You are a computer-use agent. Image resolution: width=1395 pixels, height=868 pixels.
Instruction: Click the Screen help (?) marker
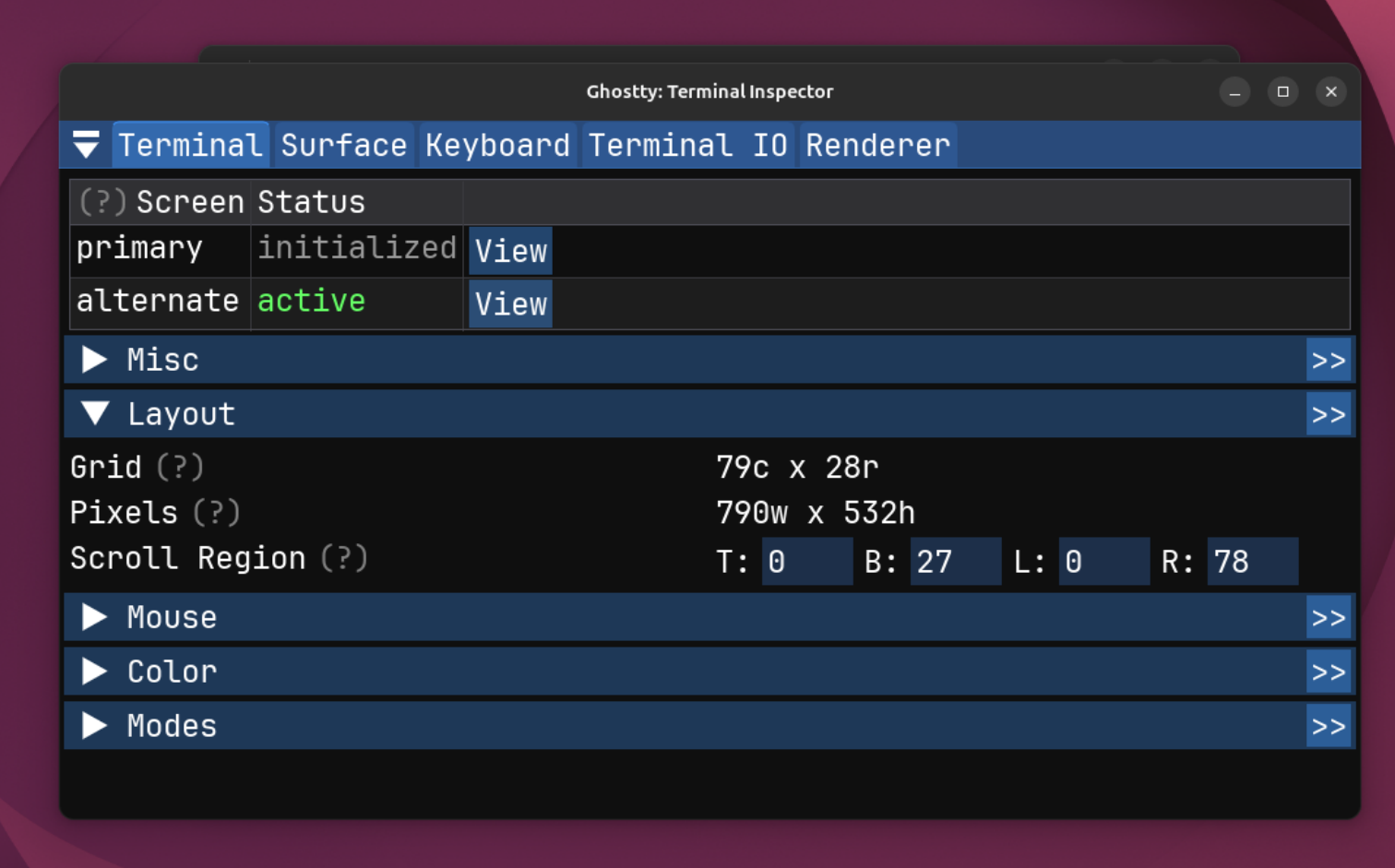(x=102, y=202)
